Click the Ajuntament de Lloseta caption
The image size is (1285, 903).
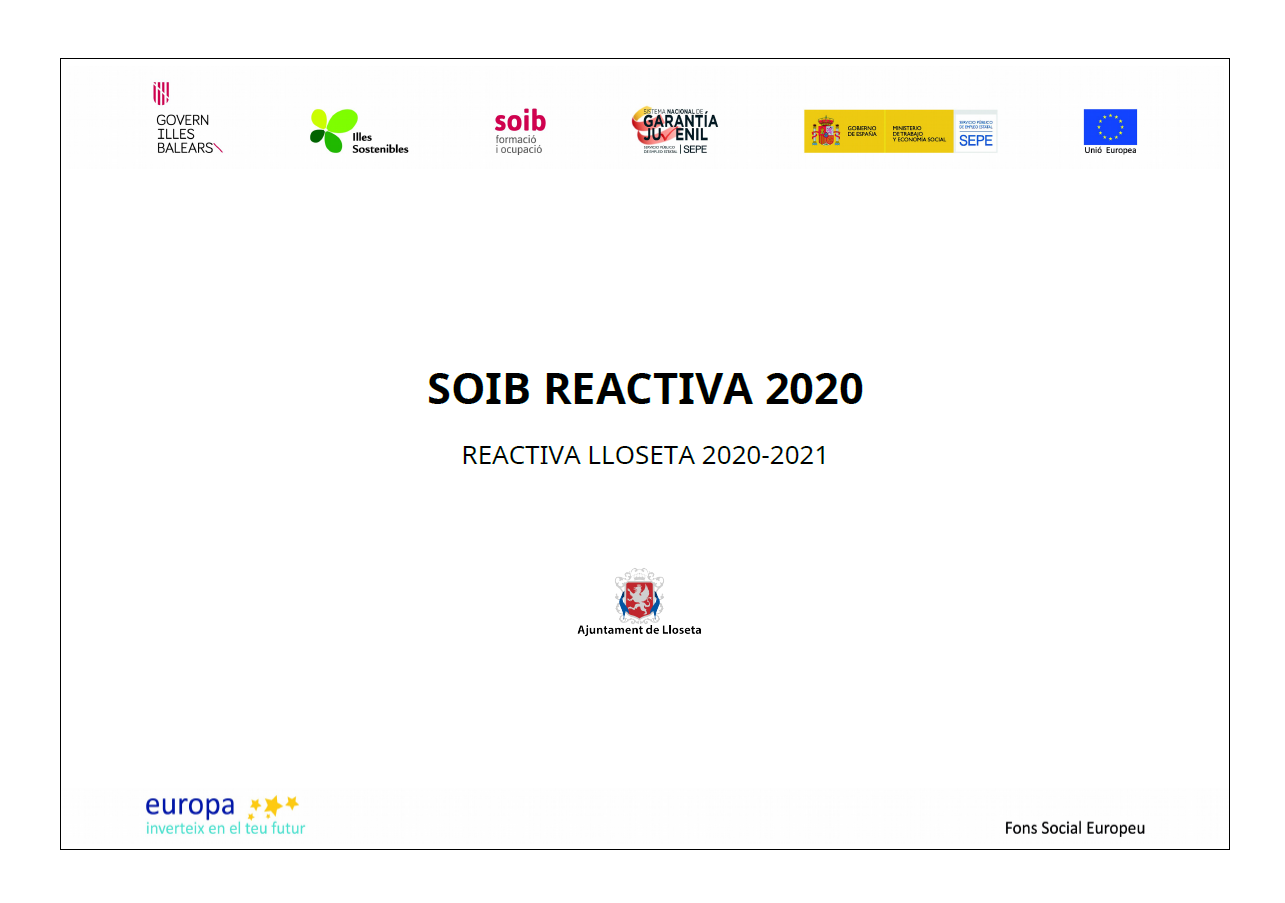639,630
